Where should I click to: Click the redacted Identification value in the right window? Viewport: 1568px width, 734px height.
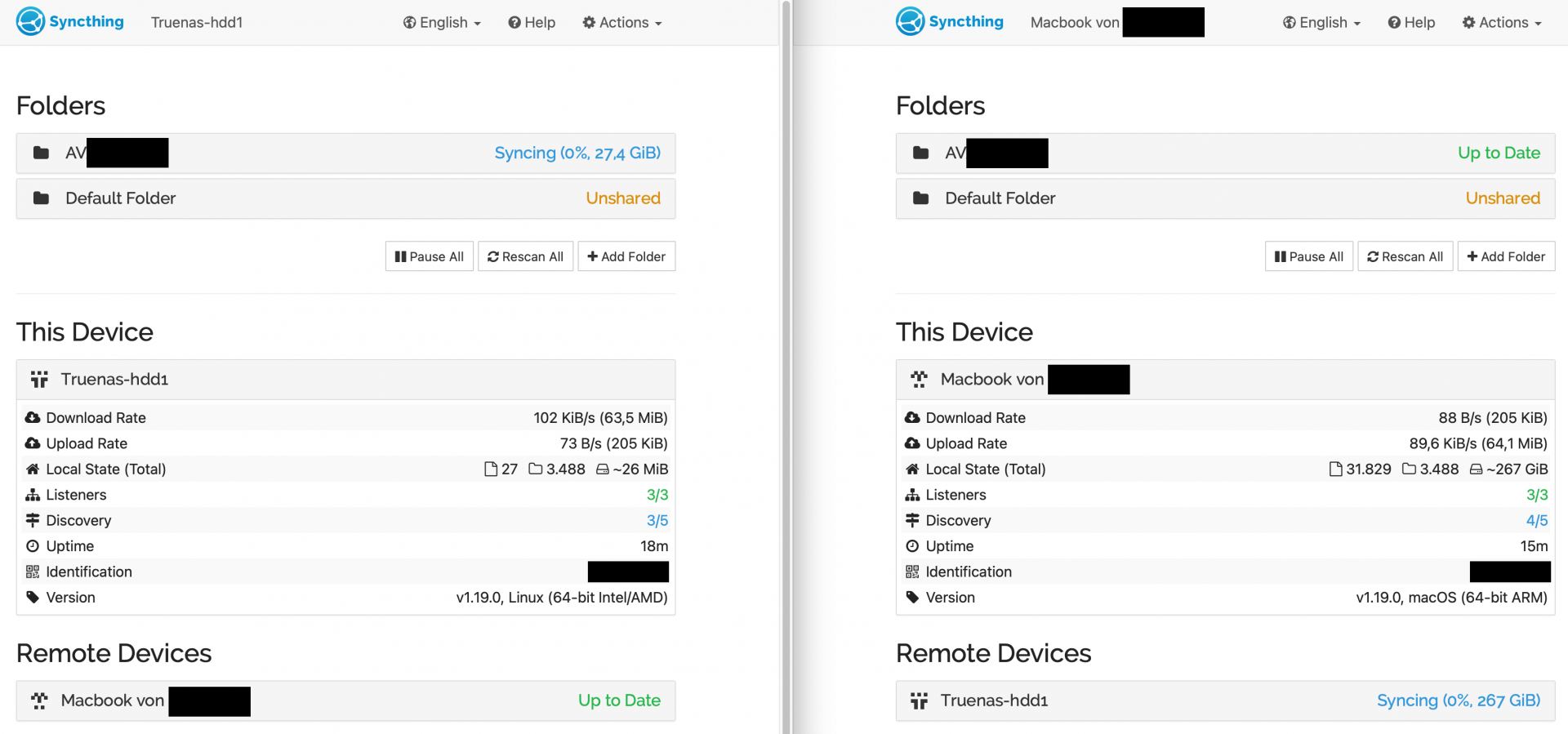click(x=1510, y=572)
